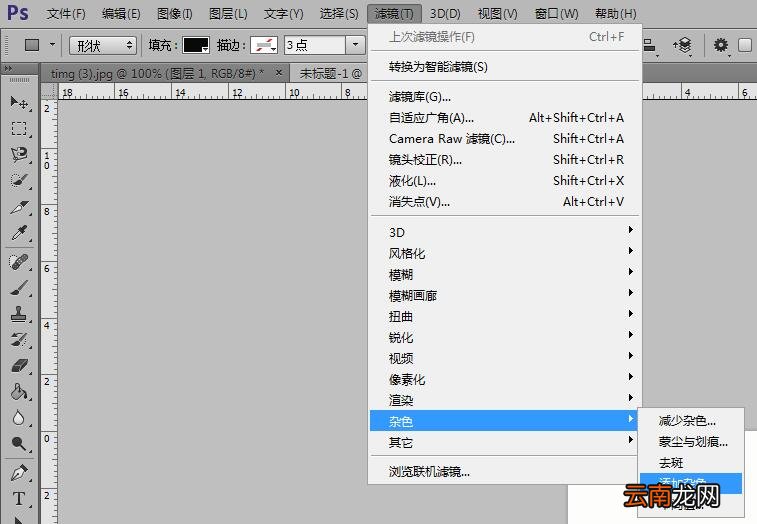
Task: Select the Eraser tool
Action: (x=19, y=366)
